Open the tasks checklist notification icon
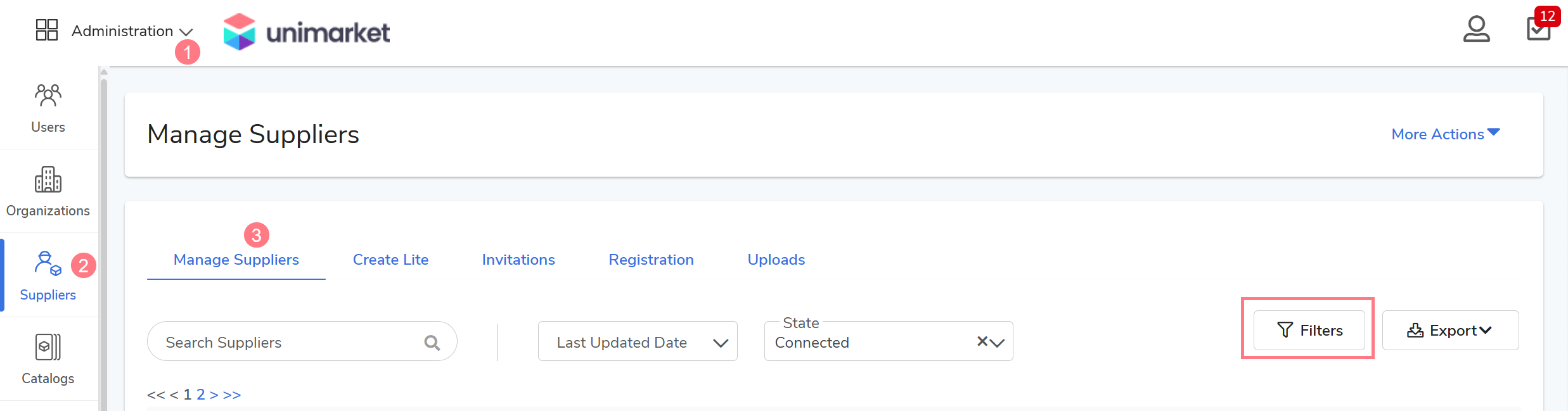This screenshot has width=1568, height=411. coord(1538,29)
